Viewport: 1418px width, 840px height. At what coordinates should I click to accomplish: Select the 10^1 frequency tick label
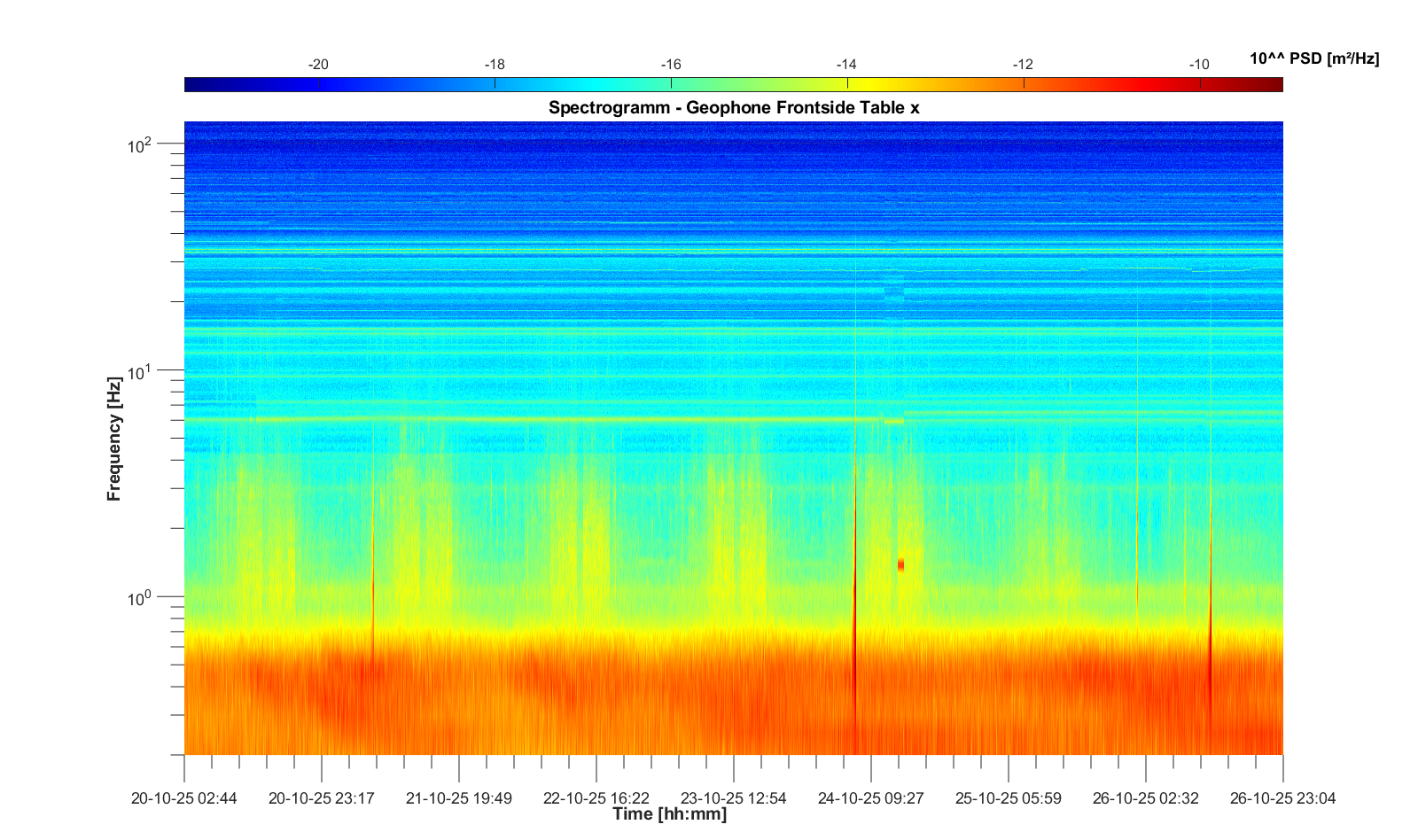click(x=140, y=372)
